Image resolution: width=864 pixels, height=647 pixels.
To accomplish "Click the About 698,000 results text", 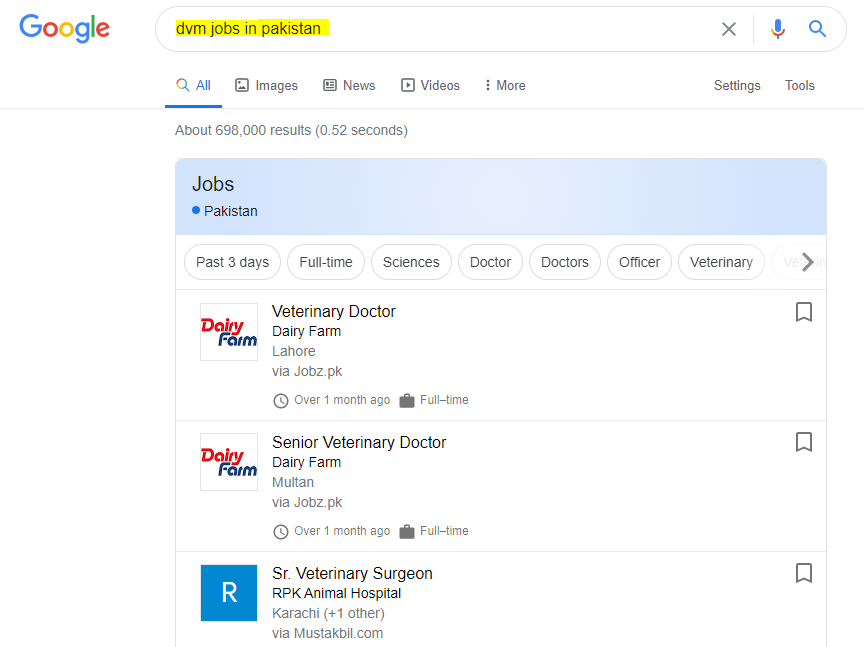I will click(291, 130).
